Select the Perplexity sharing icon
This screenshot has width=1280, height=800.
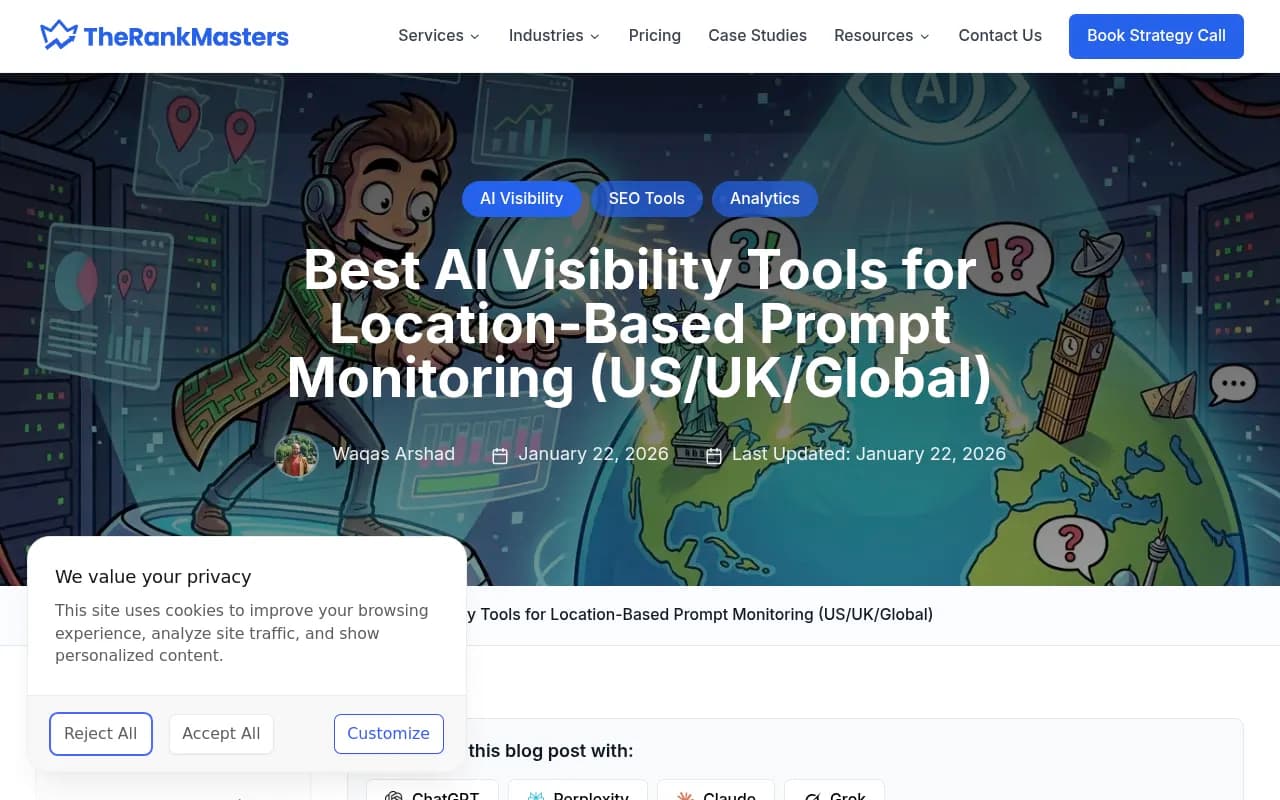pyautogui.click(x=536, y=795)
